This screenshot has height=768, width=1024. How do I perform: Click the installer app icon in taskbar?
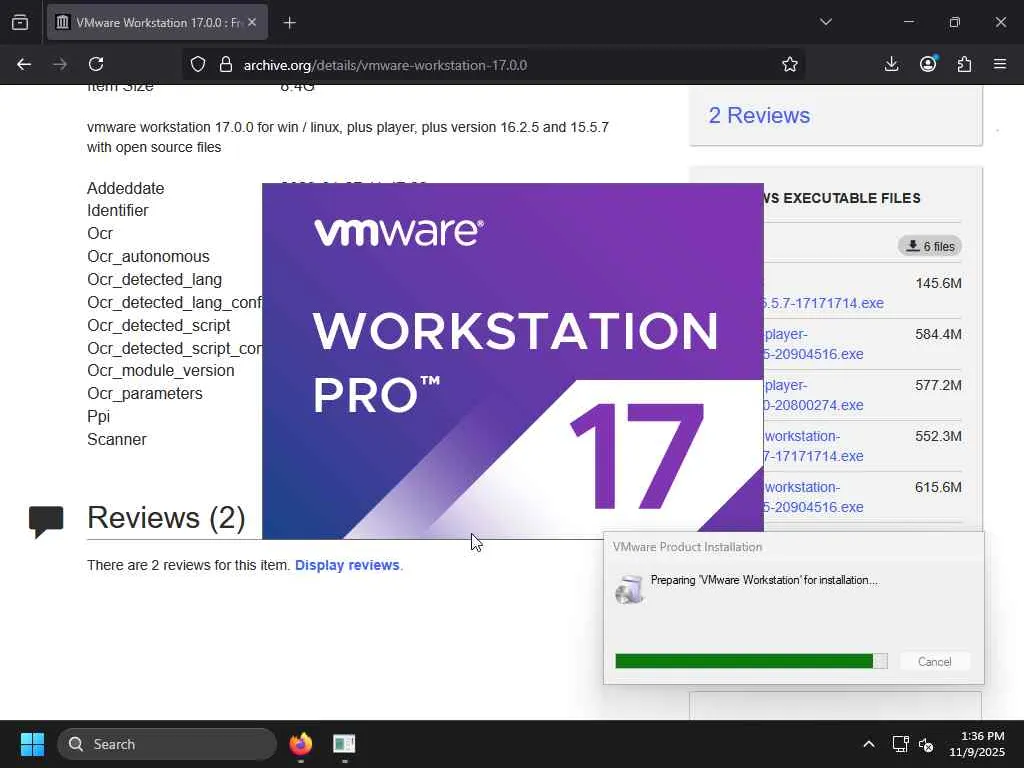344,744
